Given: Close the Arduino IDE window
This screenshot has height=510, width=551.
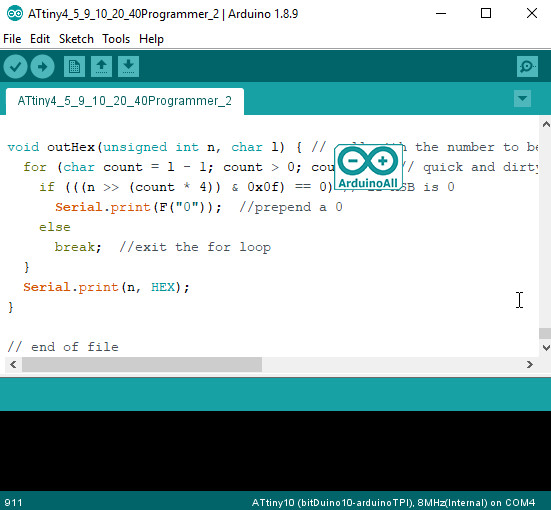Looking at the screenshot, I should coord(532,13).
